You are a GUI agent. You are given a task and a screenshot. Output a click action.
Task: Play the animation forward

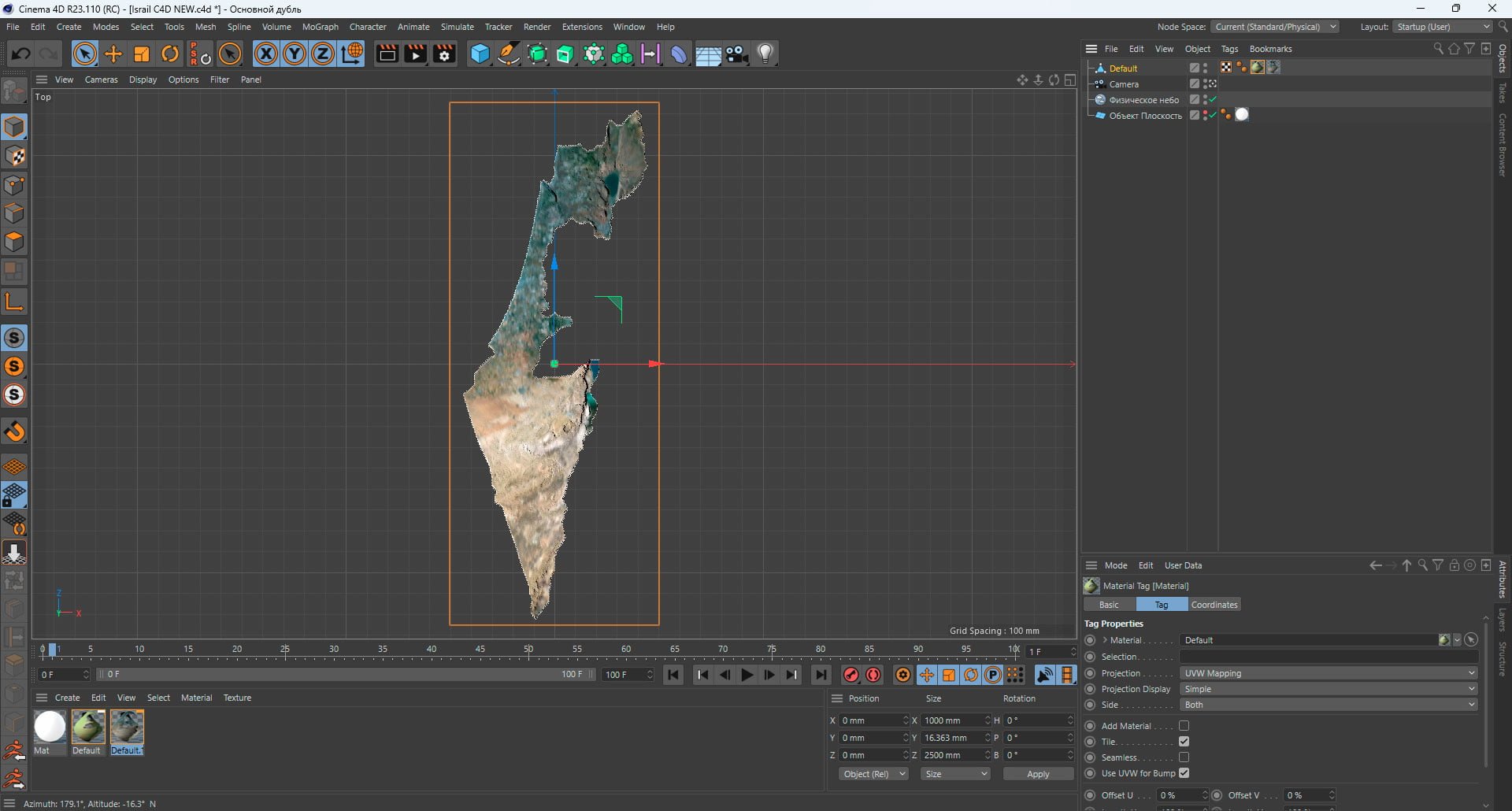747,675
